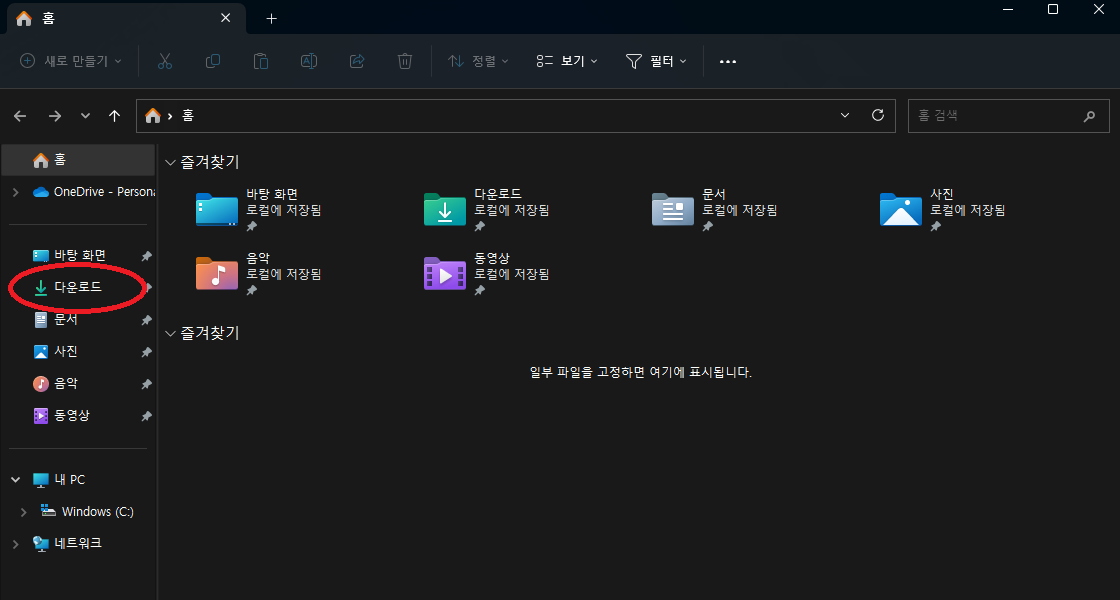Expand the Windows (C:) drive in the sidebar
The width and height of the screenshot is (1120, 600).
click(x=23, y=511)
